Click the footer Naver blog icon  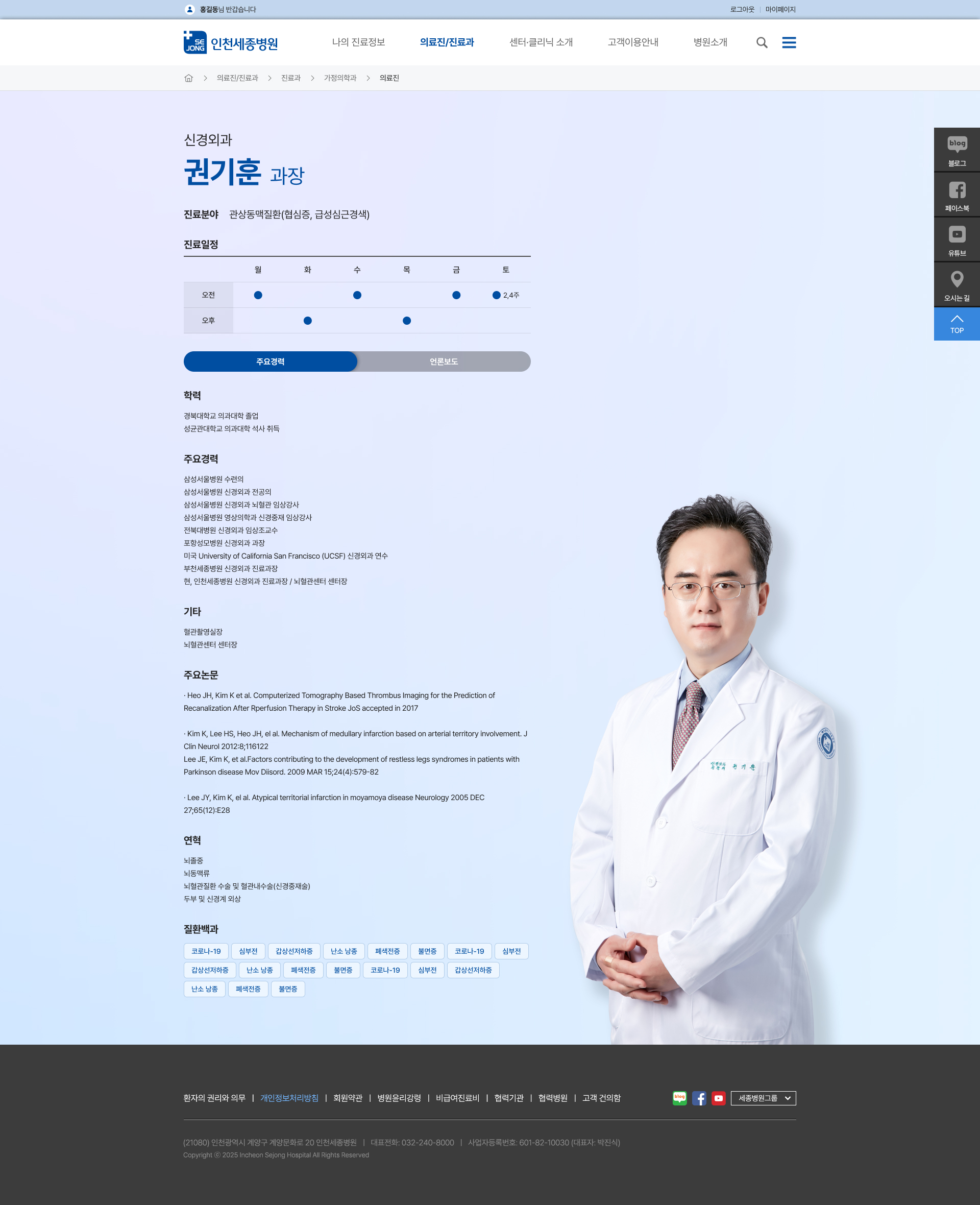(680, 1098)
